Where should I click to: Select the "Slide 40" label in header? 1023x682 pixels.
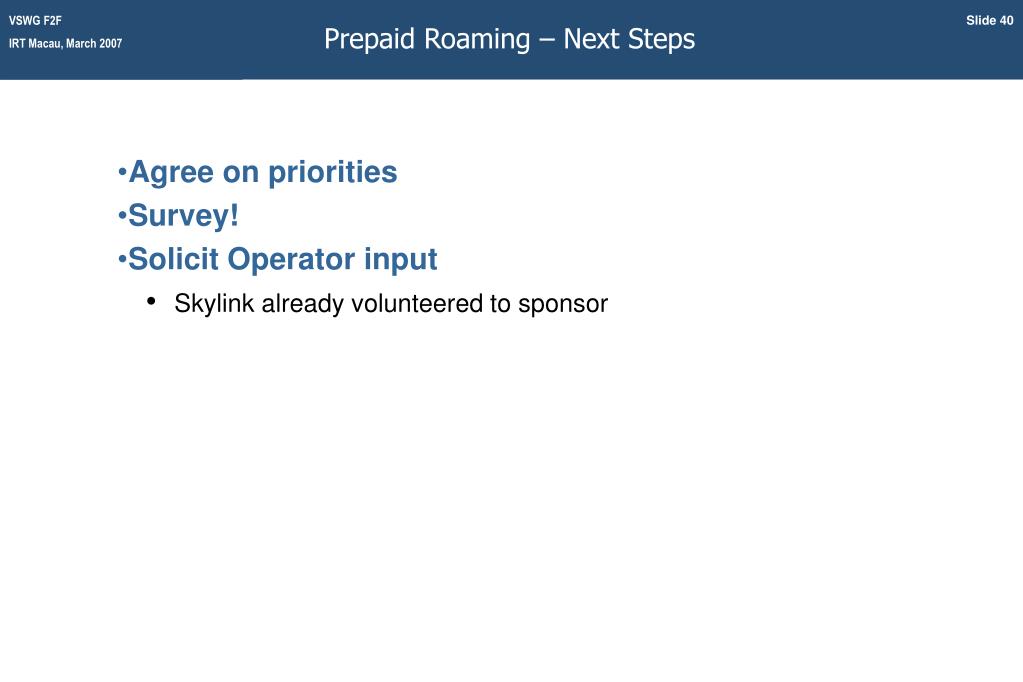click(989, 20)
